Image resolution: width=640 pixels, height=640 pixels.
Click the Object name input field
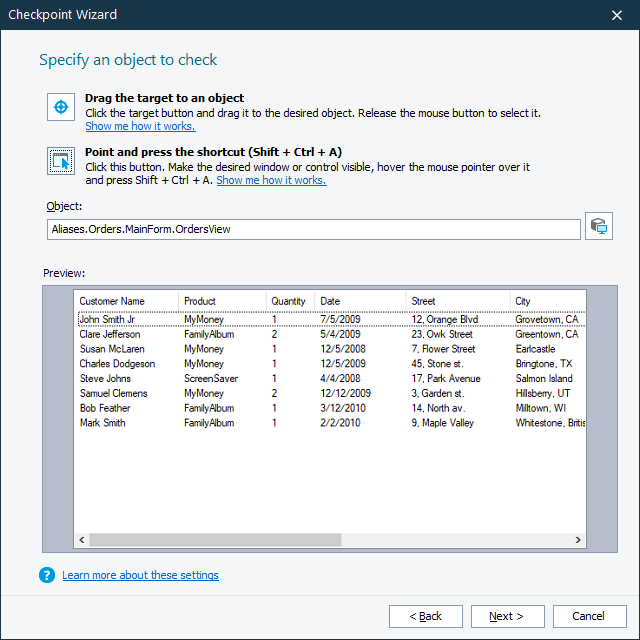(313, 229)
